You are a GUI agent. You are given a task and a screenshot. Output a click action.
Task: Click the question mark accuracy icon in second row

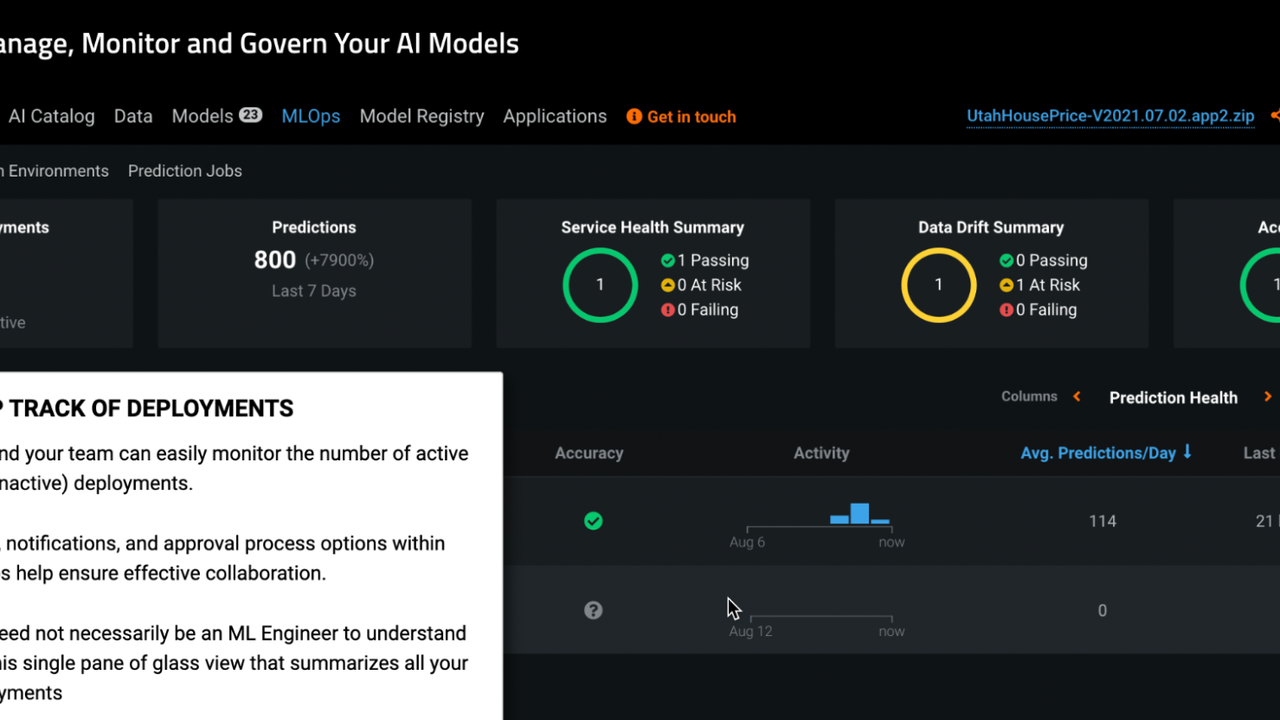[x=593, y=610]
